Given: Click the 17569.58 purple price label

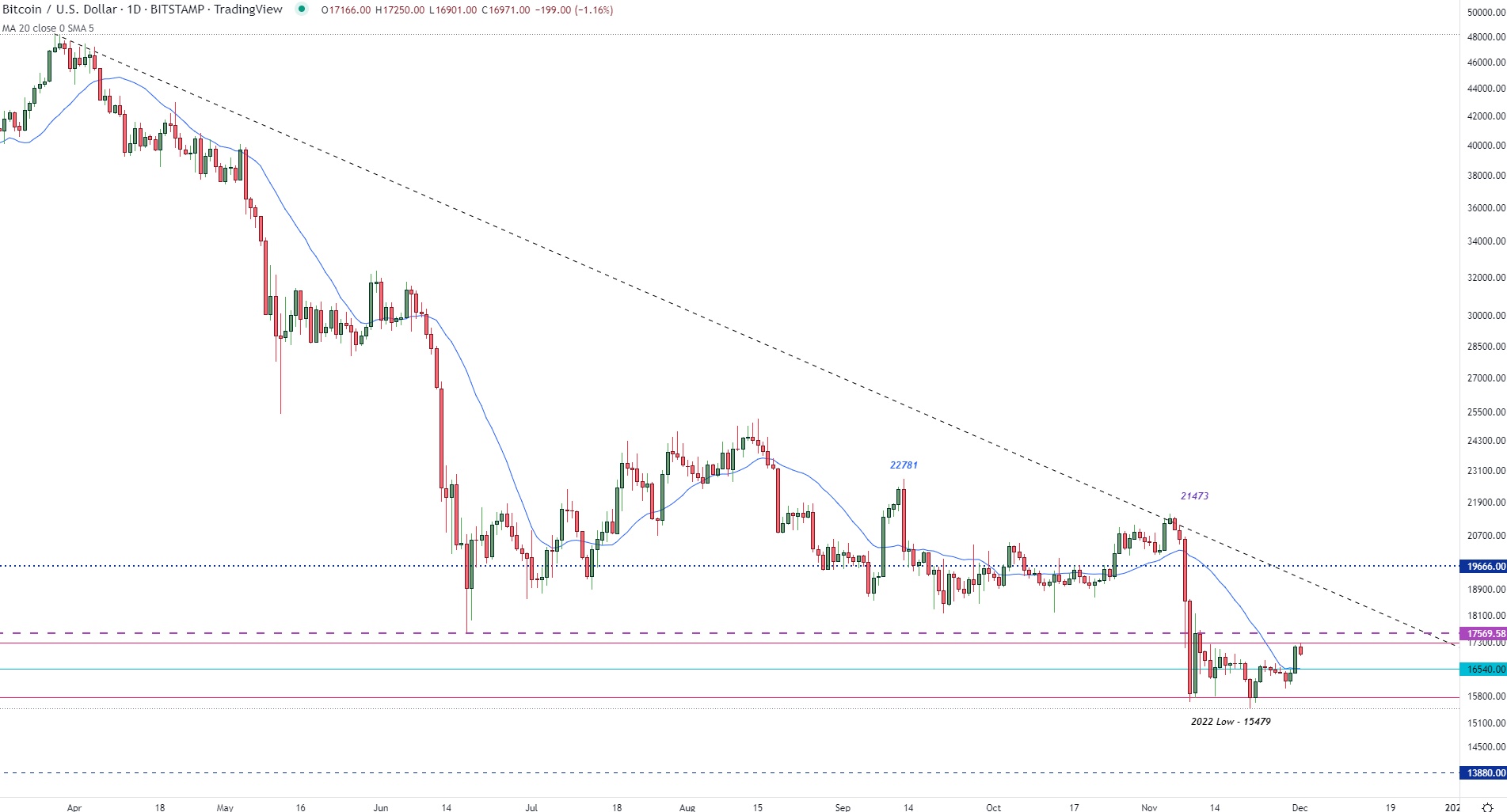Looking at the screenshot, I should click(x=1483, y=634).
